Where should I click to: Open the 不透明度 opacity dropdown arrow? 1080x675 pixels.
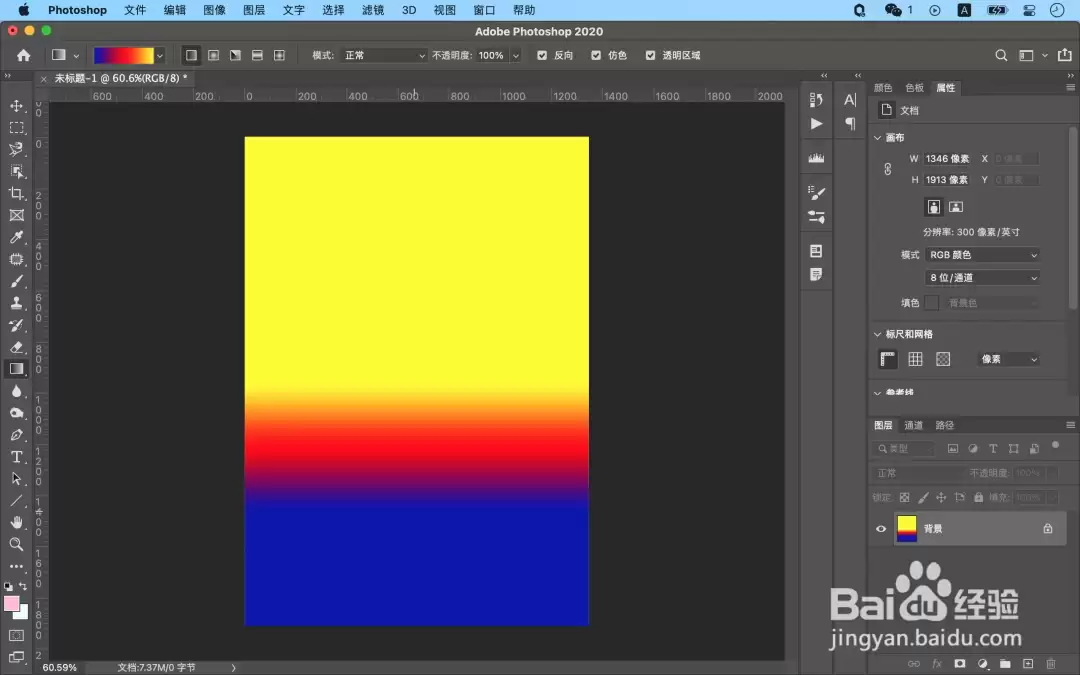pos(515,56)
